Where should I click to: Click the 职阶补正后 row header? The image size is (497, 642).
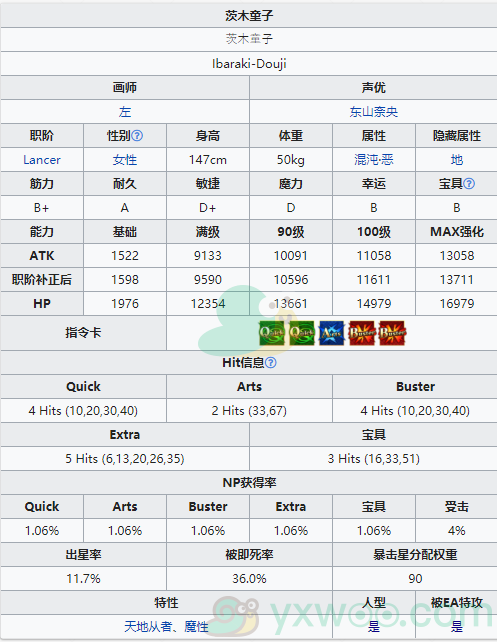coord(42,280)
